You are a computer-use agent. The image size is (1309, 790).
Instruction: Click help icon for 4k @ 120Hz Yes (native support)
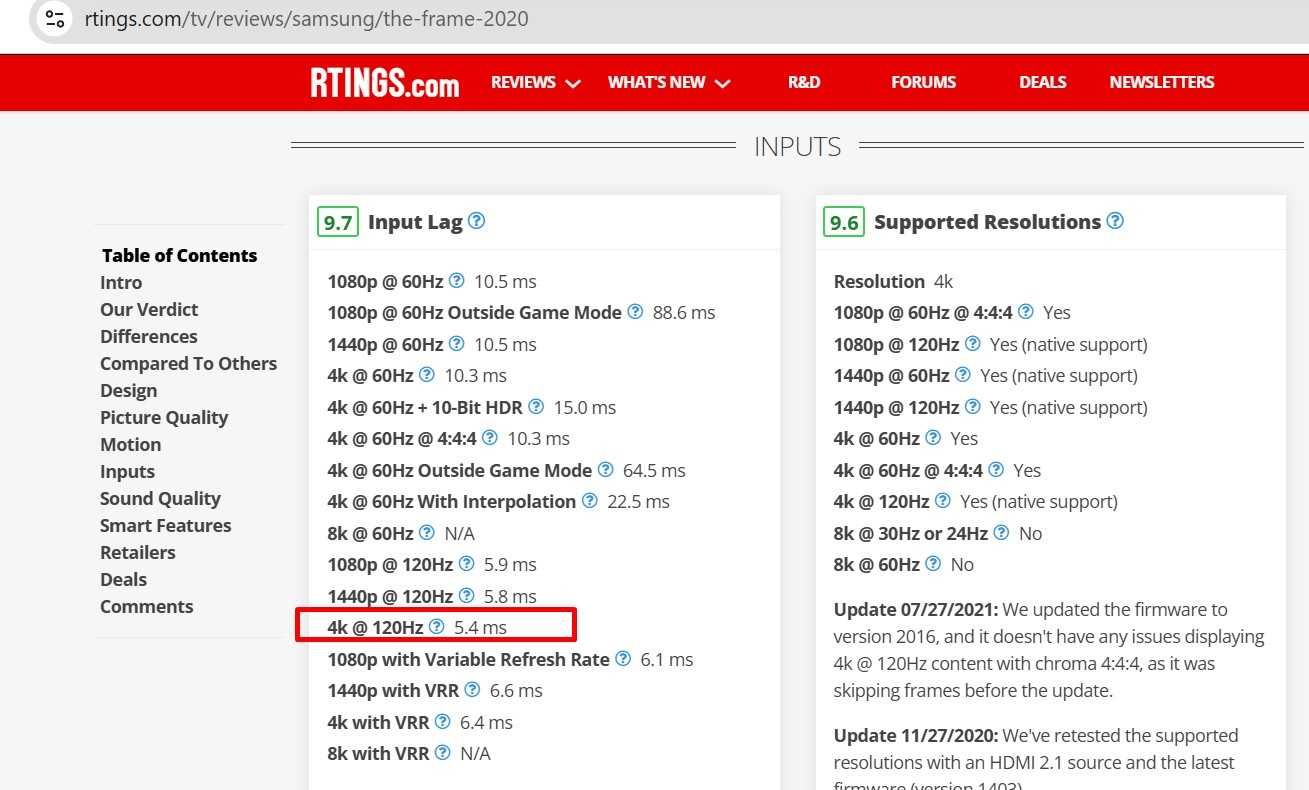[943, 501]
